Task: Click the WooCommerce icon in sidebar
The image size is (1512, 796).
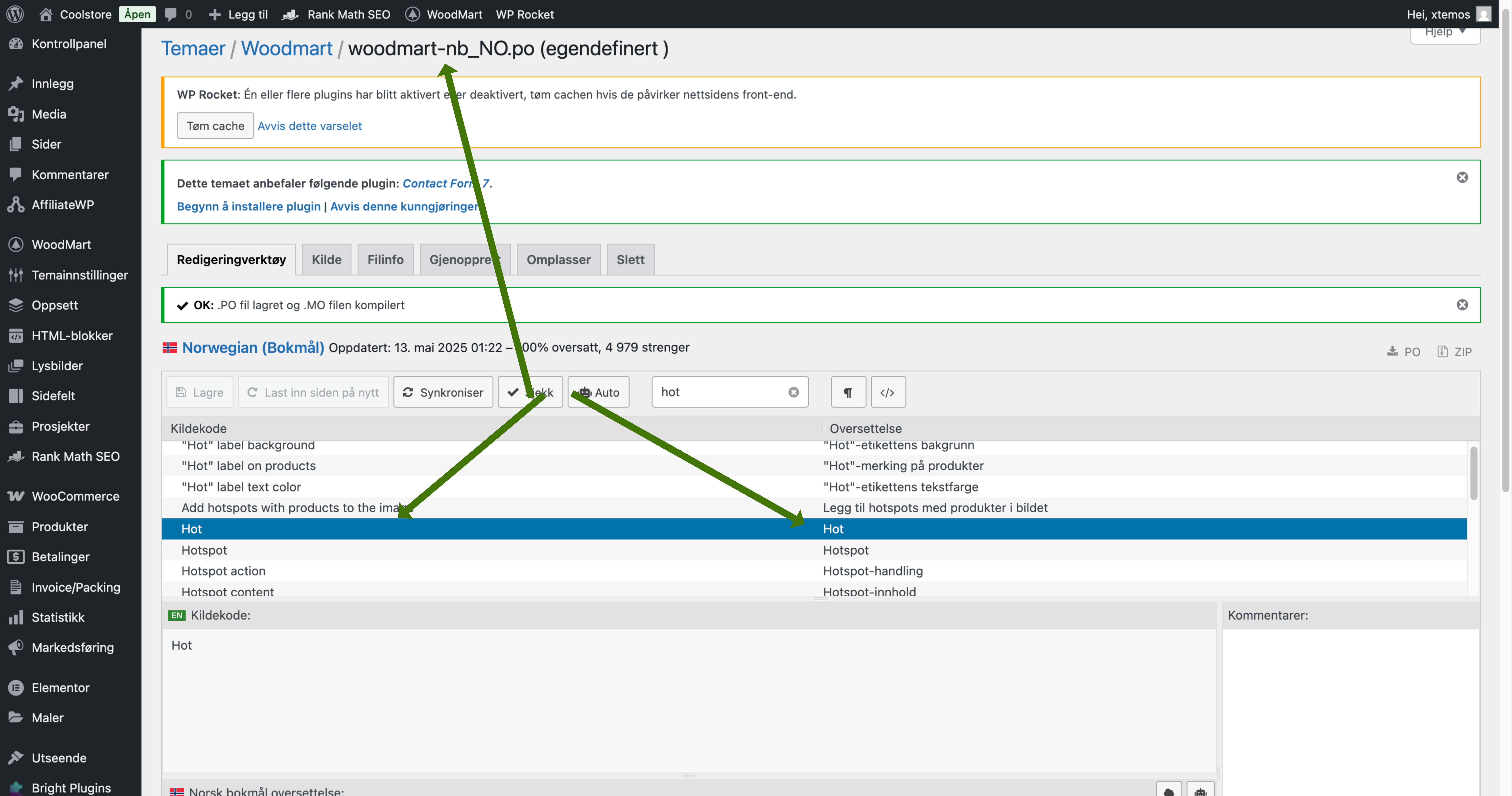Action: coord(16,496)
